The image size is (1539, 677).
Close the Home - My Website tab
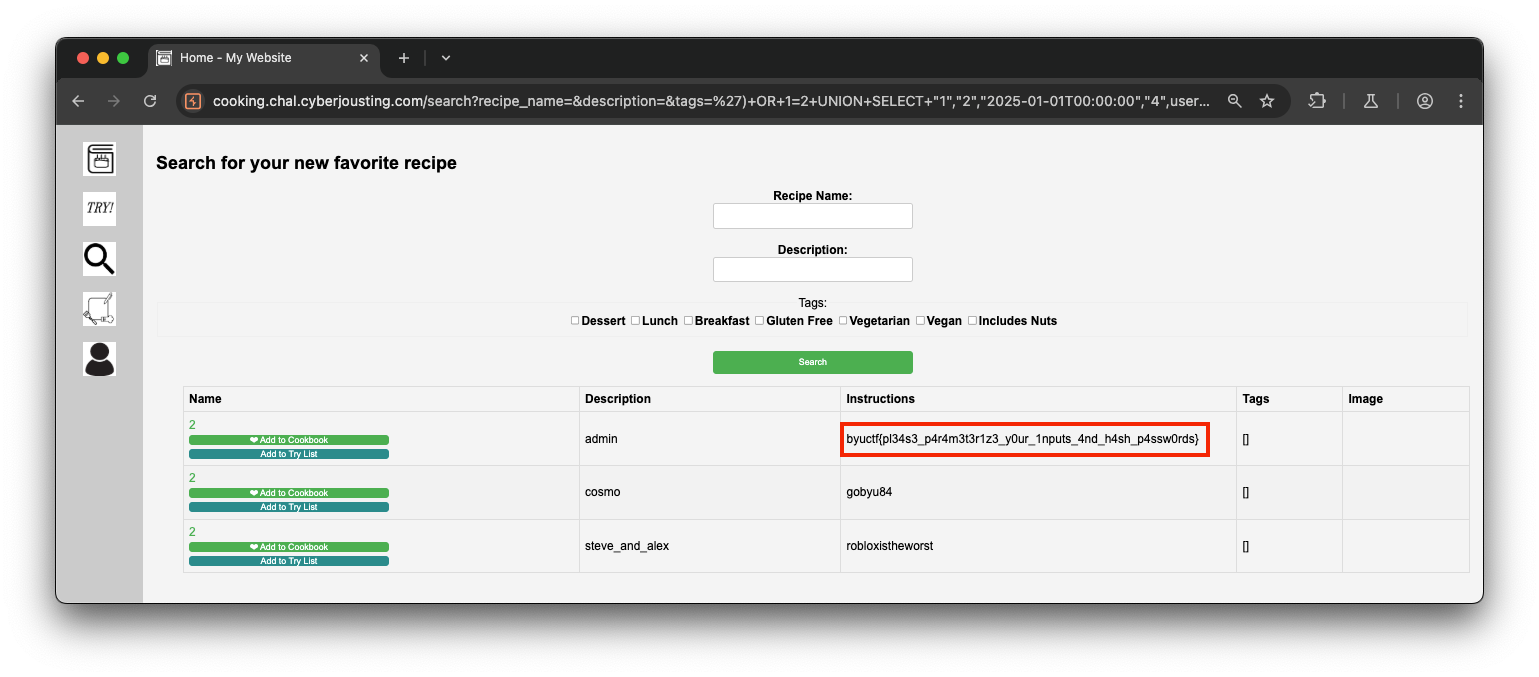coord(363,58)
